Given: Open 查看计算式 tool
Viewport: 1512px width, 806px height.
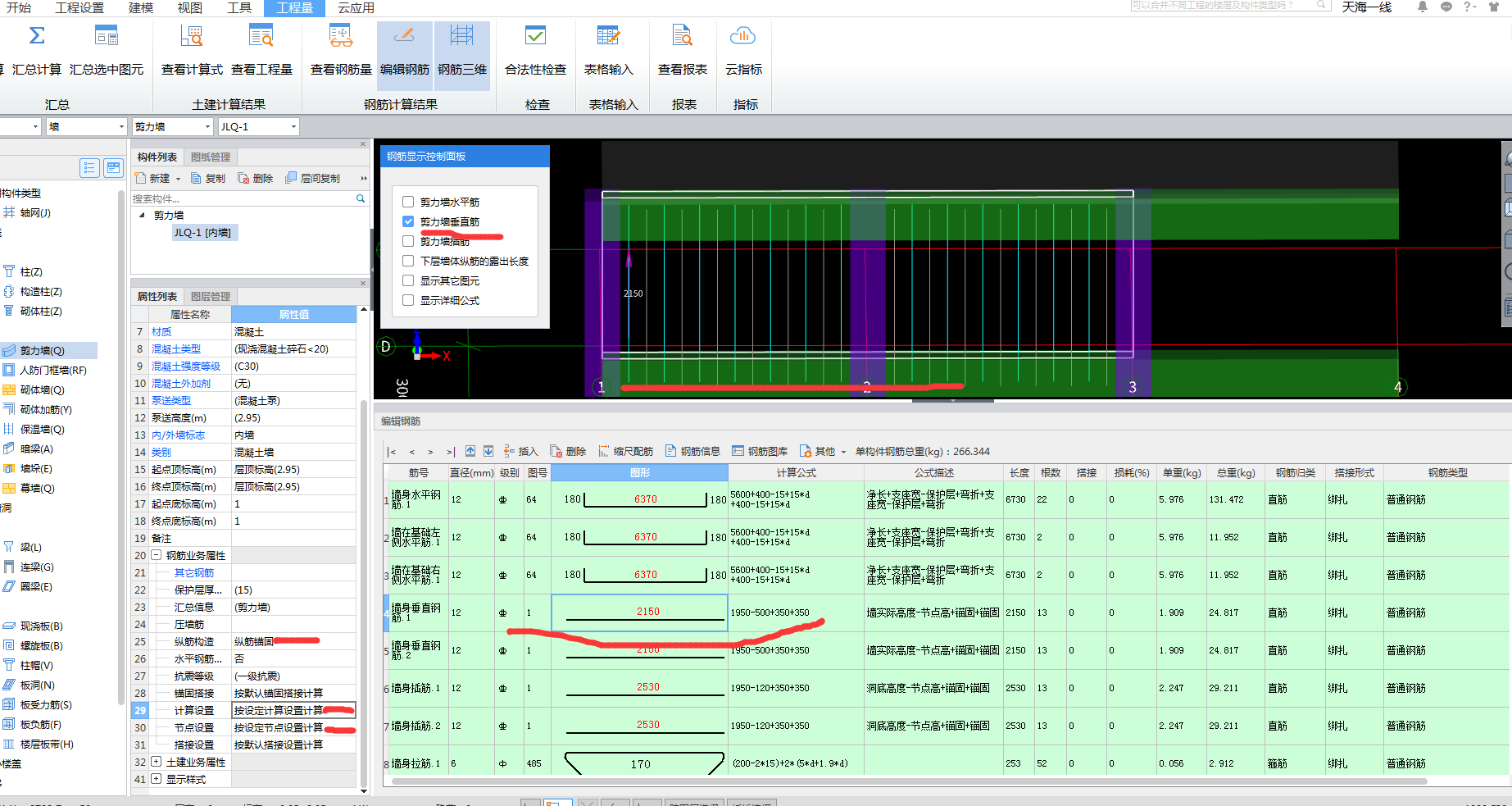Looking at the screenshot, I should coord(192,51).
